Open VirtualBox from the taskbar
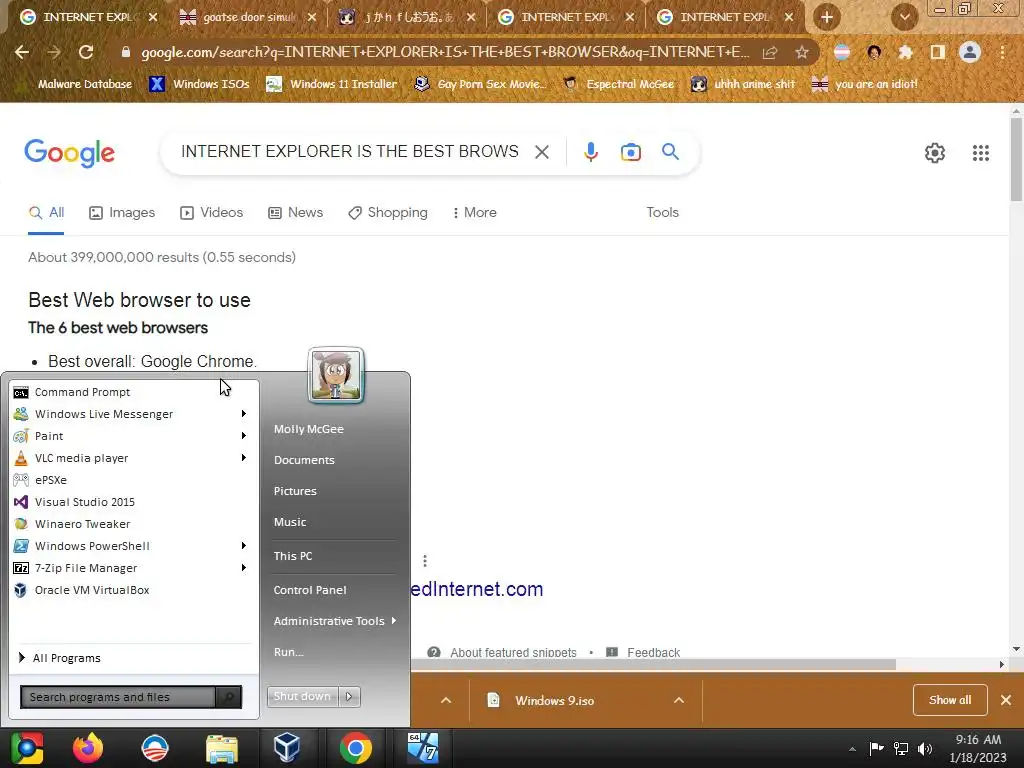The width and height of the screenshot is (1024, 768). click(287, 748)
